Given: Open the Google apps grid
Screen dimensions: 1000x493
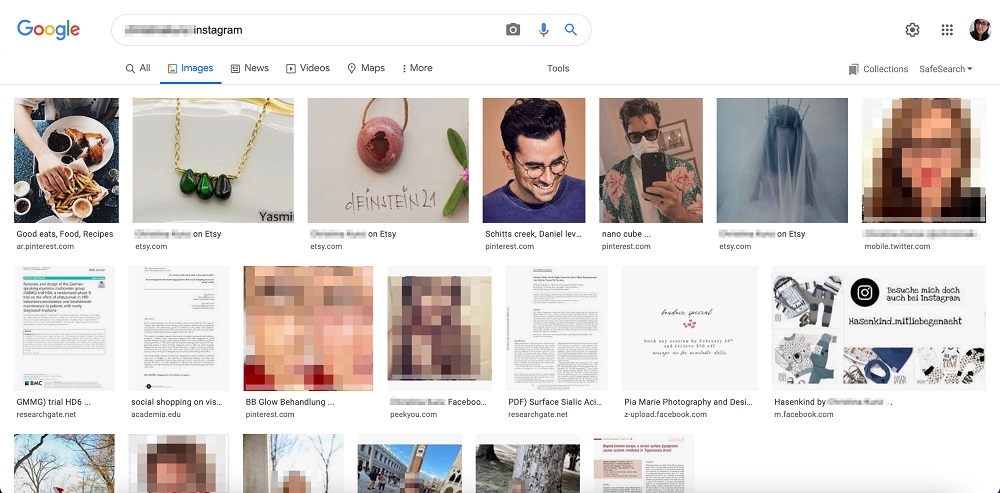Looking at the screenshot, I should [x=947, y=30].
